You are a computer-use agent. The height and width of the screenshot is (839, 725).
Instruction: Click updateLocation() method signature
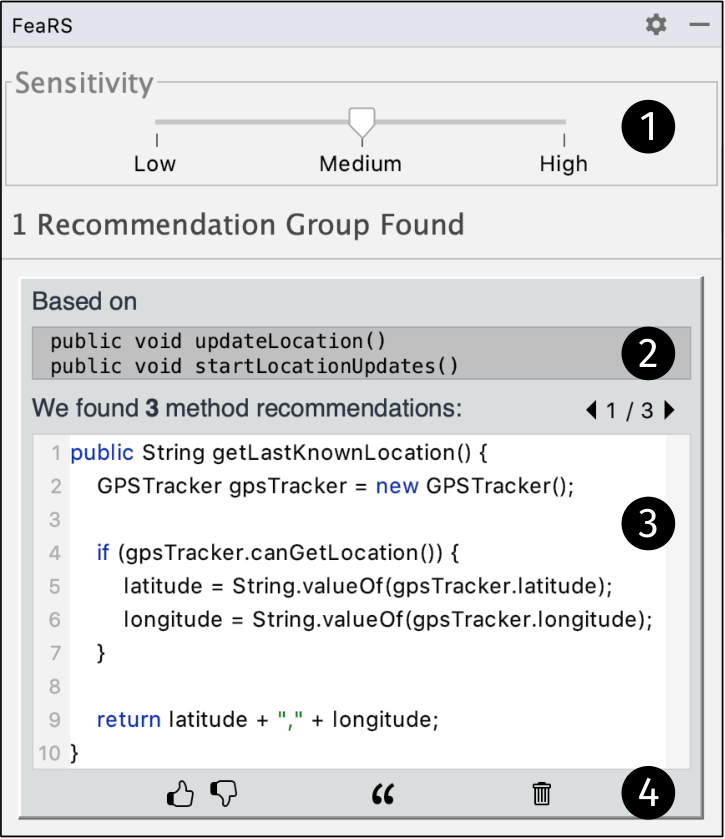coord(218,341)
